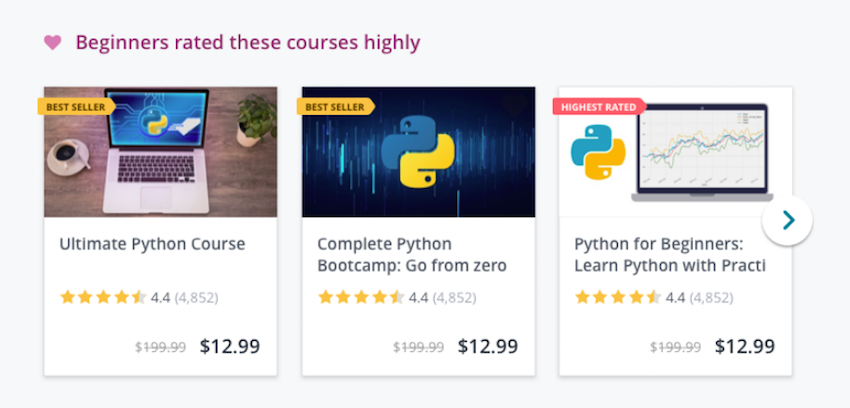Open the Ultimate Python Course title
The image size is (850, 408).
coord(152,244)
